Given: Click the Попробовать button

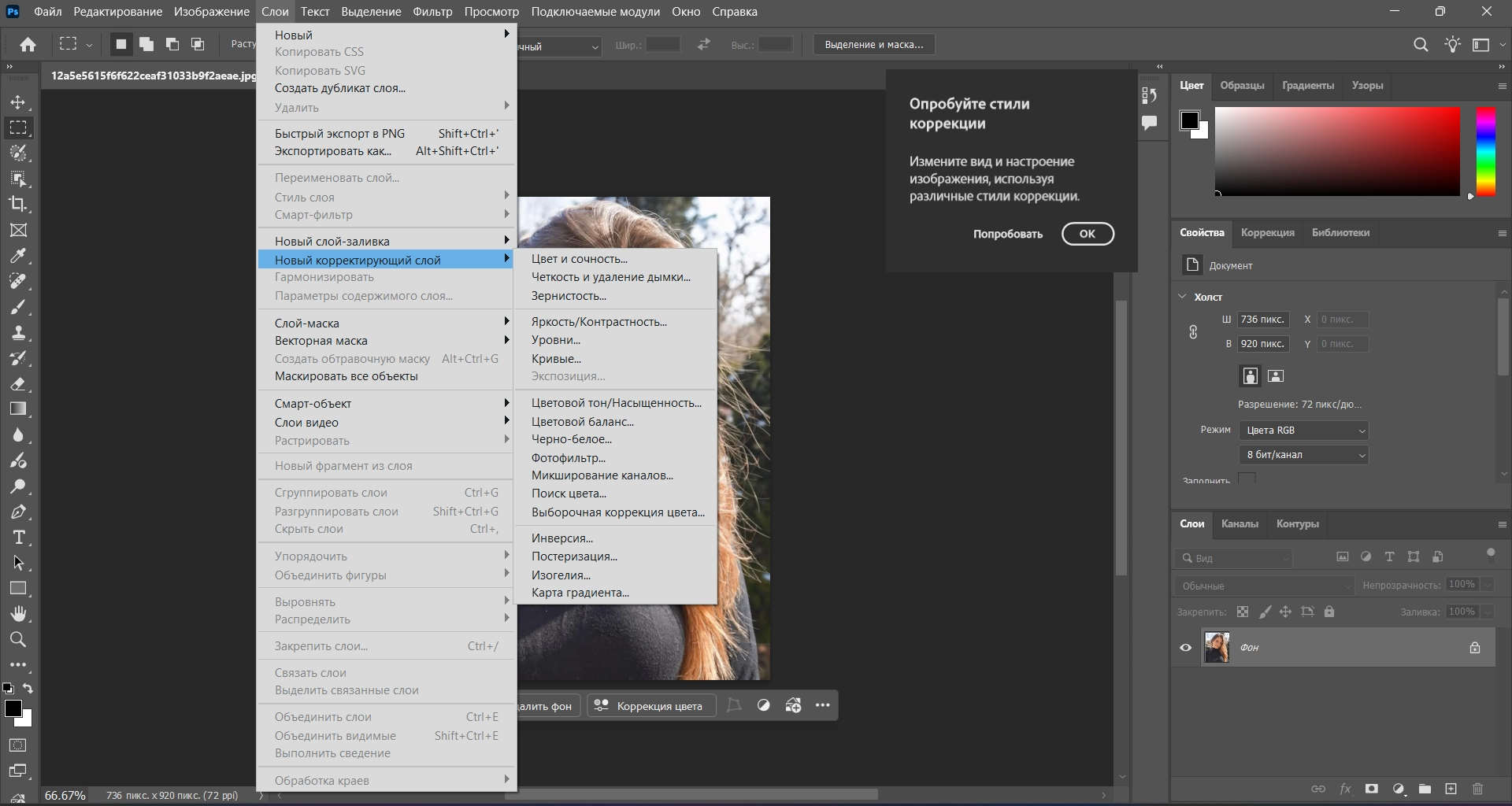Looking at the screenshot, I should (x=1007, y=234).
